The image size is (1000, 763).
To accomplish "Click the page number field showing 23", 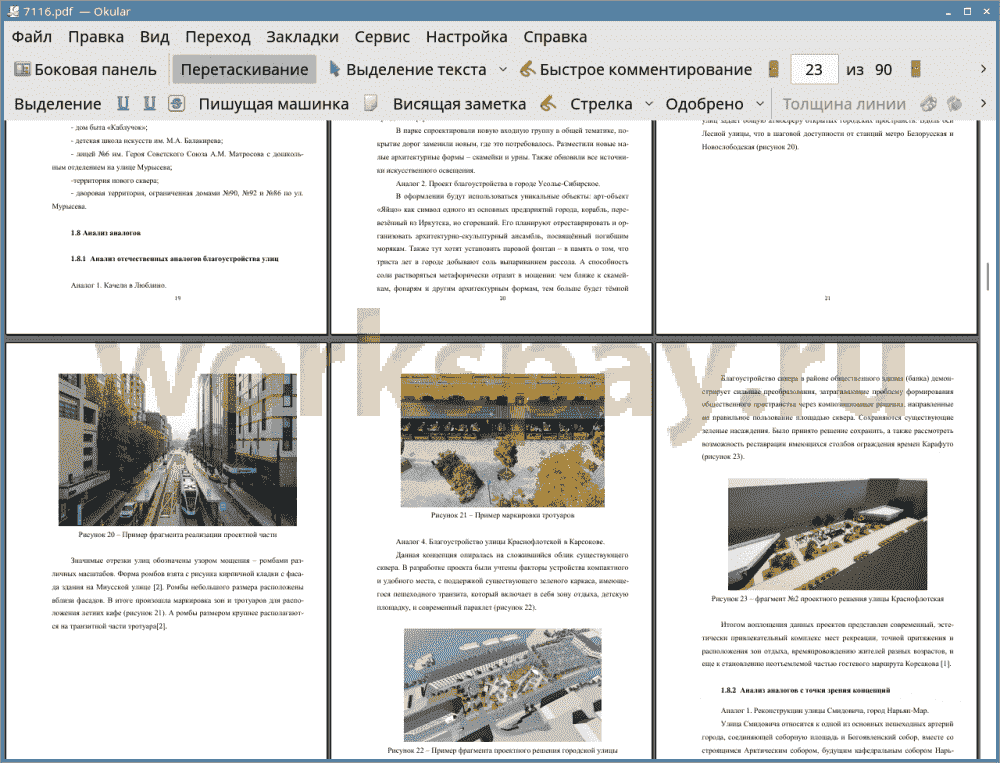I will tap(814, 70).
